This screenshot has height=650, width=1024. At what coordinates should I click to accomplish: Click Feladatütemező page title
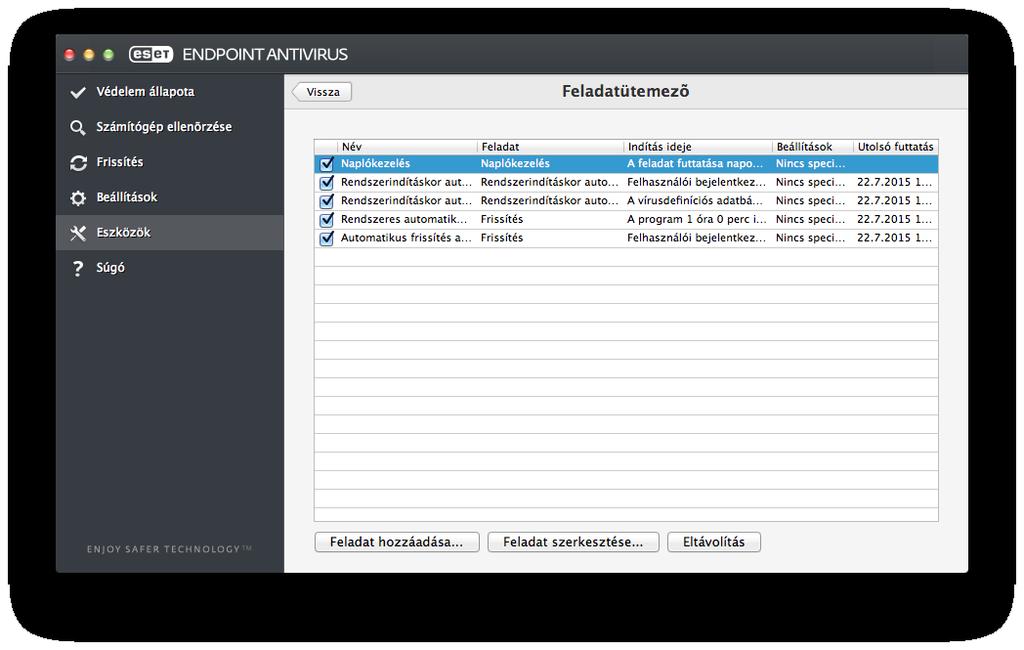point(625,91)
